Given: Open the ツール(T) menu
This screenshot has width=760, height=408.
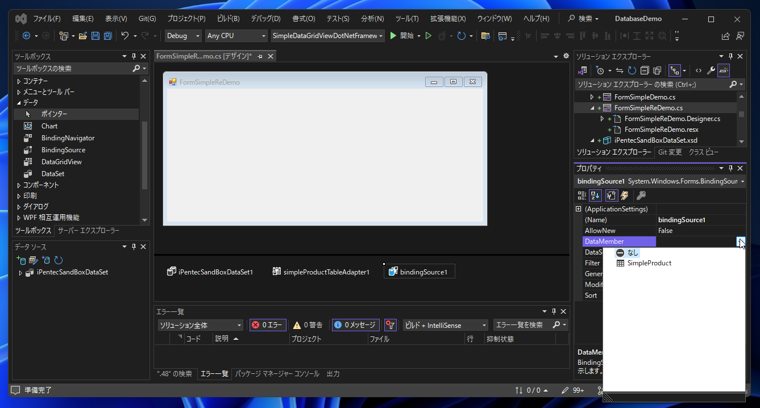Looking at the screenshot, I should (407, 19).
